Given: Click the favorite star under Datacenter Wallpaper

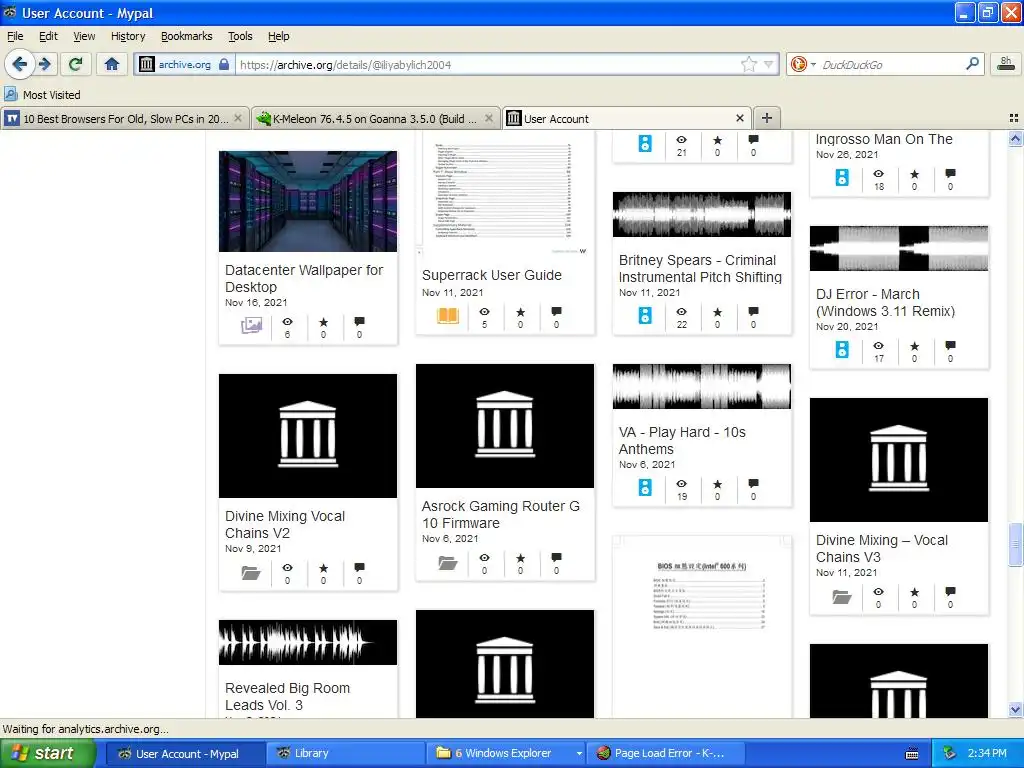Looking at the screenshot, I should pyautogui.click(x=323, y=322).
